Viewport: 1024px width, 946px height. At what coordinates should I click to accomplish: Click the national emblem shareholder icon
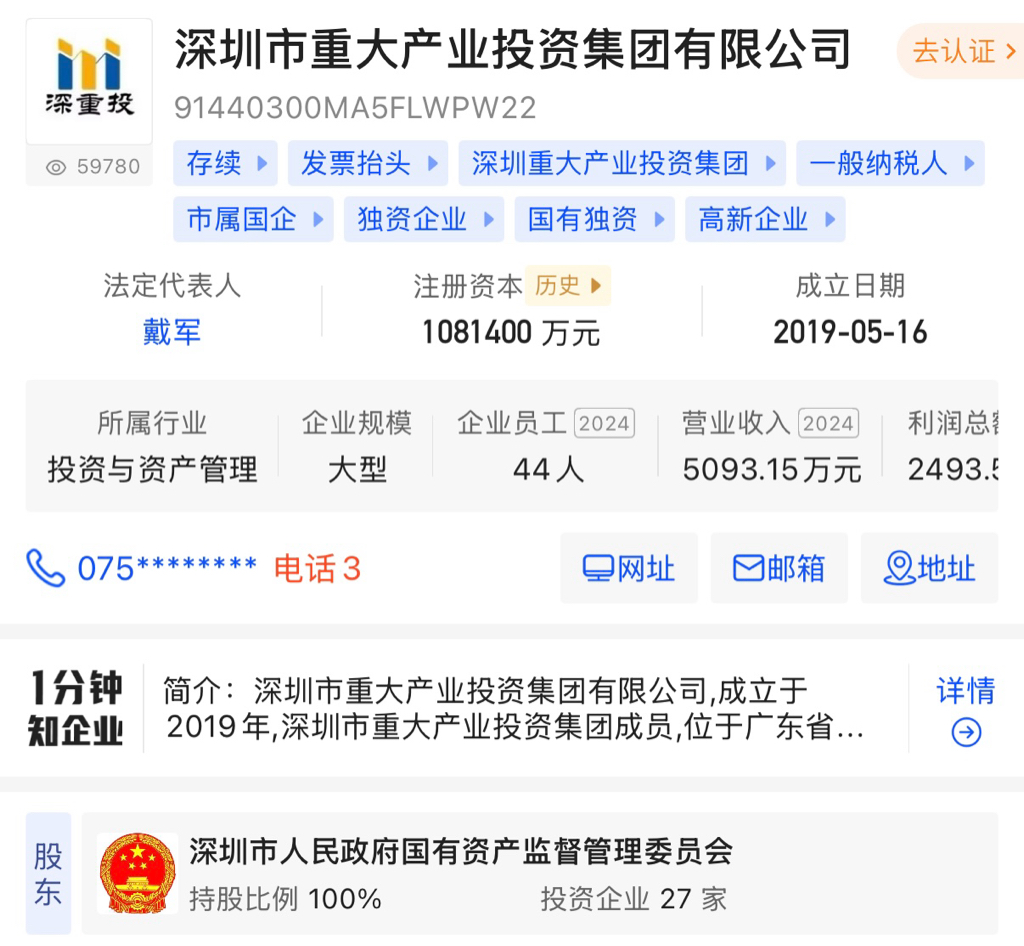(x=137, y=873)
